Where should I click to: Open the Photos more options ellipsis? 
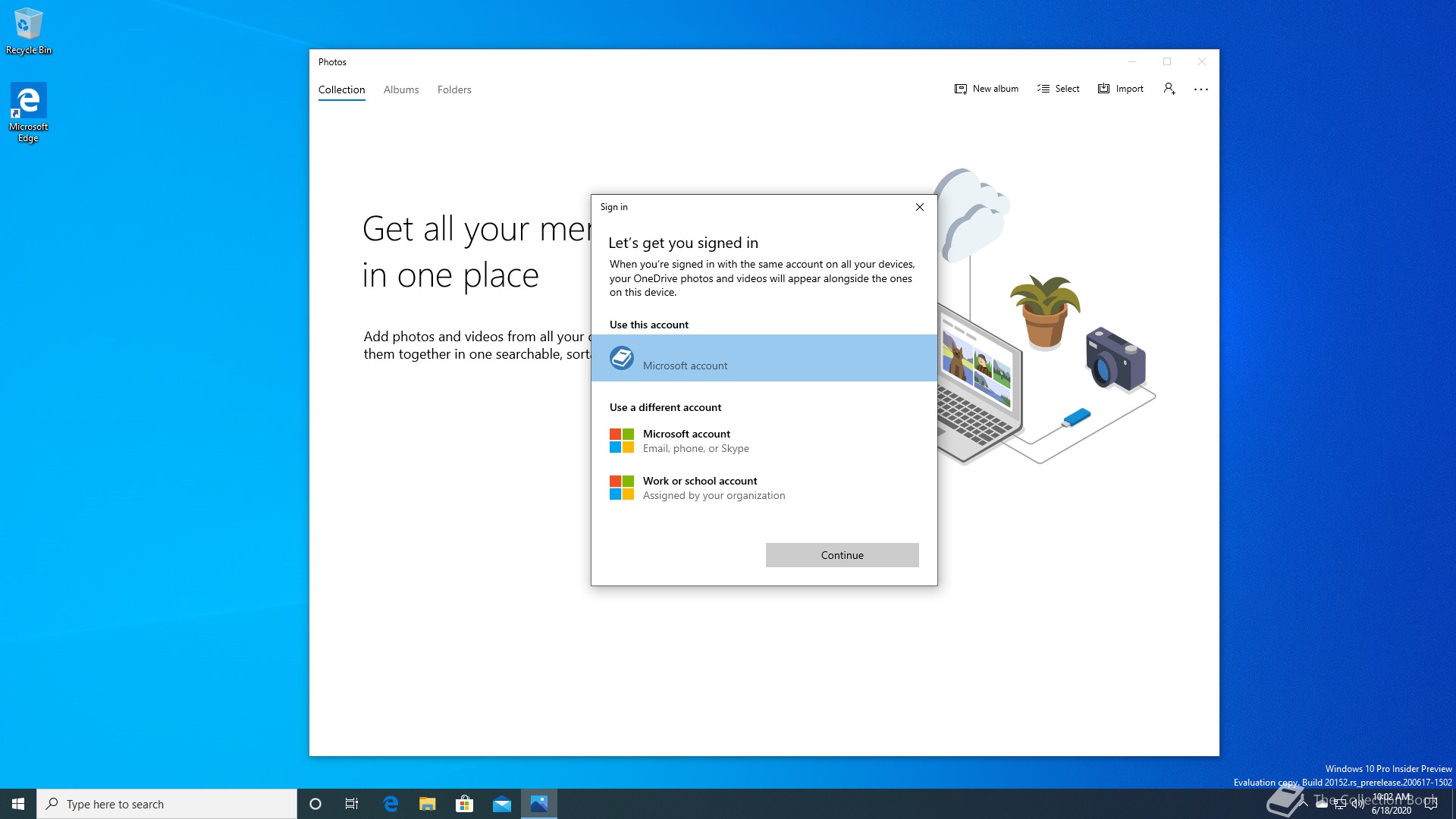[1201, 89]
